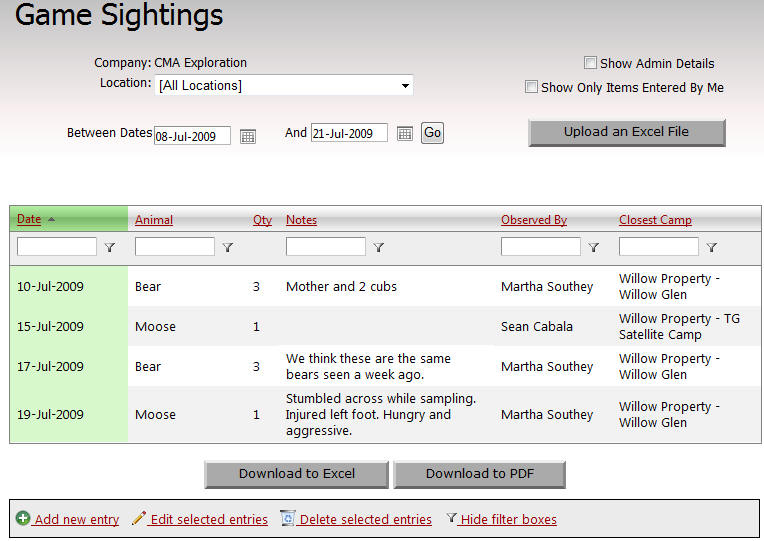Click 'Martha Southey' in the 19-Jul-2009 row
The height and width of the screenshot is (541, 764).
[x=547, y=415]
